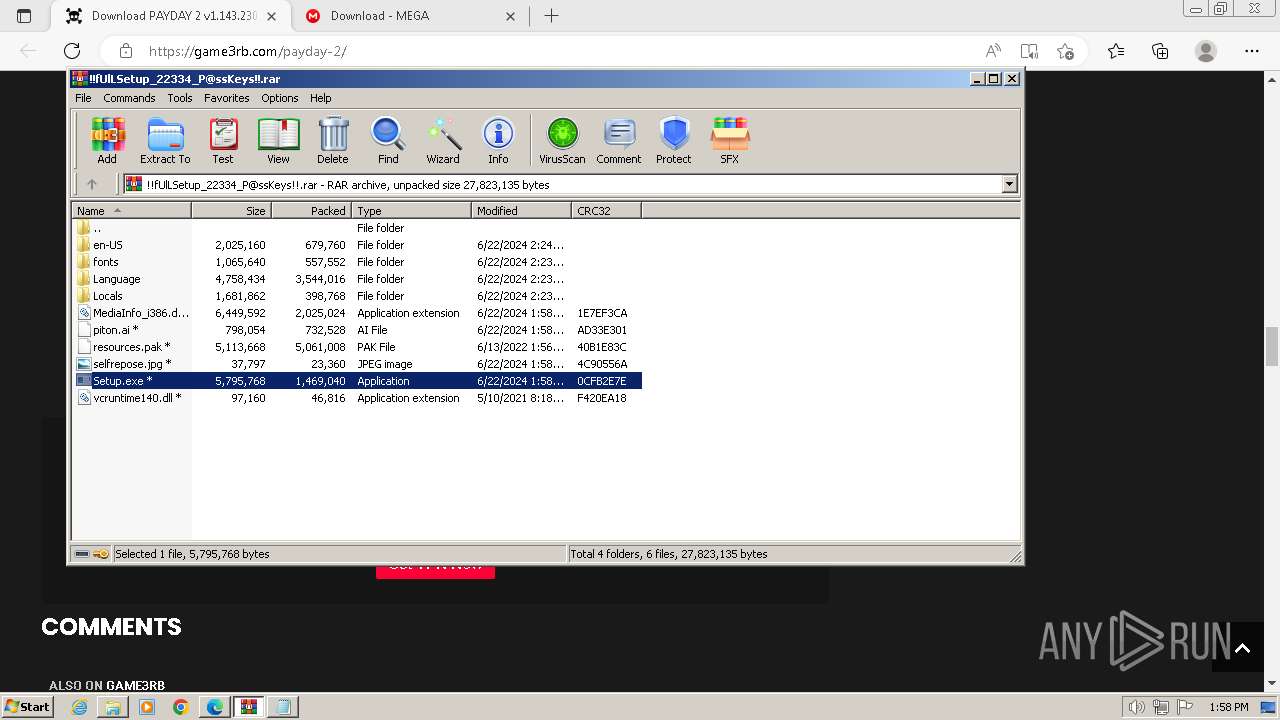This screenshot has height=720, width=1280.
Task: Click the status bar drive/key icon
Action: click(92, 554)
